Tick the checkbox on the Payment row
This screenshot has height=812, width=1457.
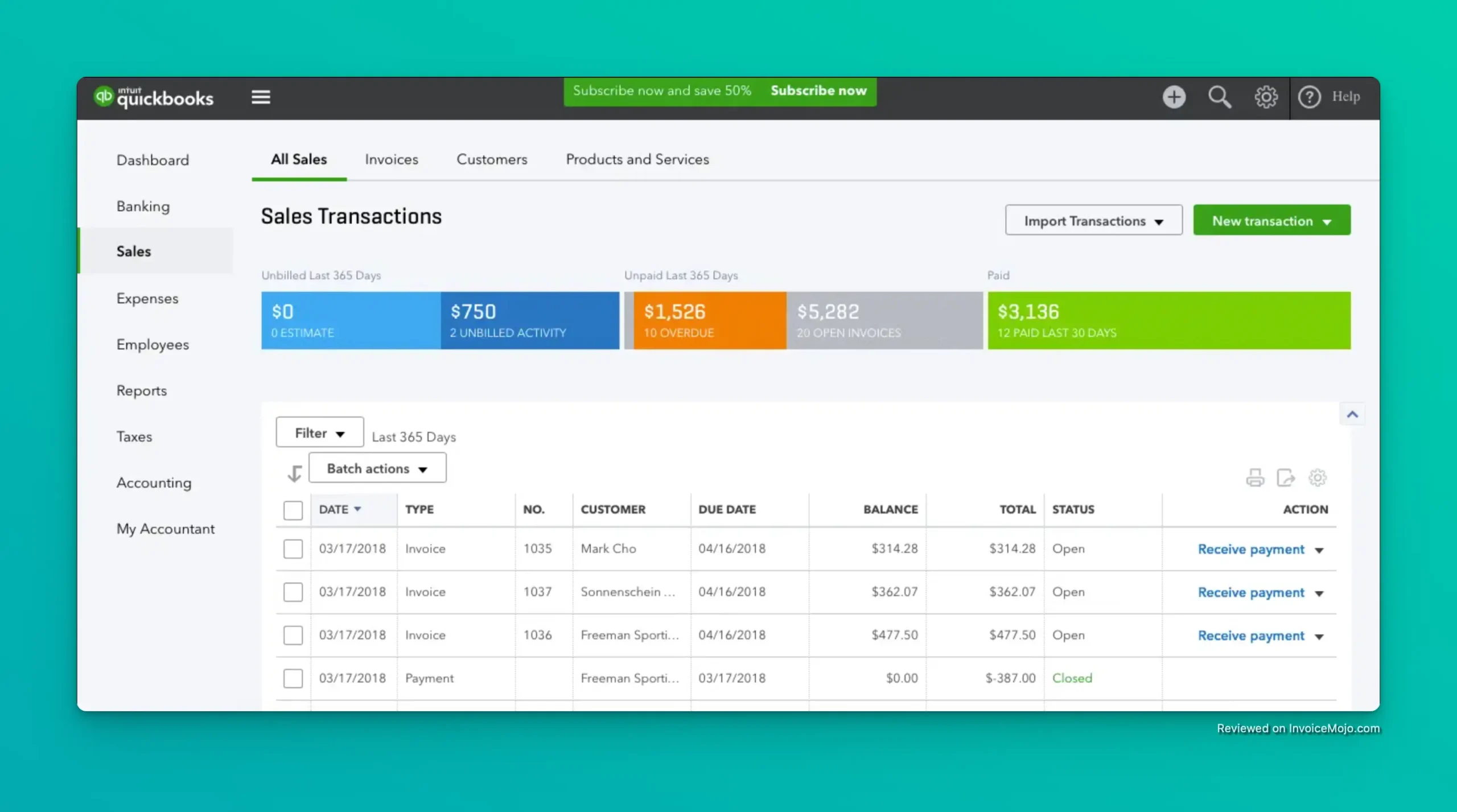click(293, 678)
